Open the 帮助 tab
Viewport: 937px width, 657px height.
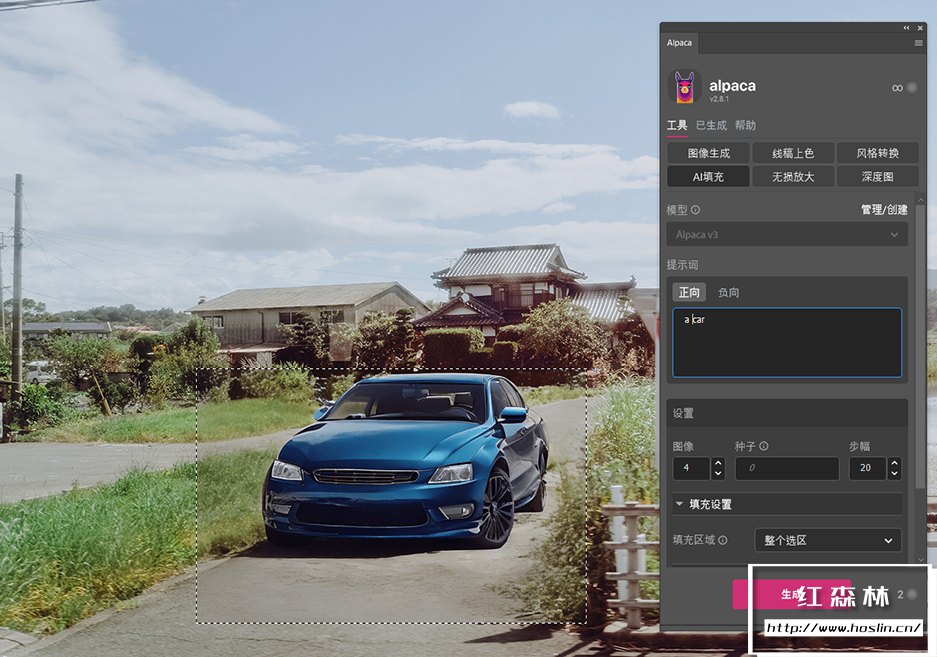[745, 126]
